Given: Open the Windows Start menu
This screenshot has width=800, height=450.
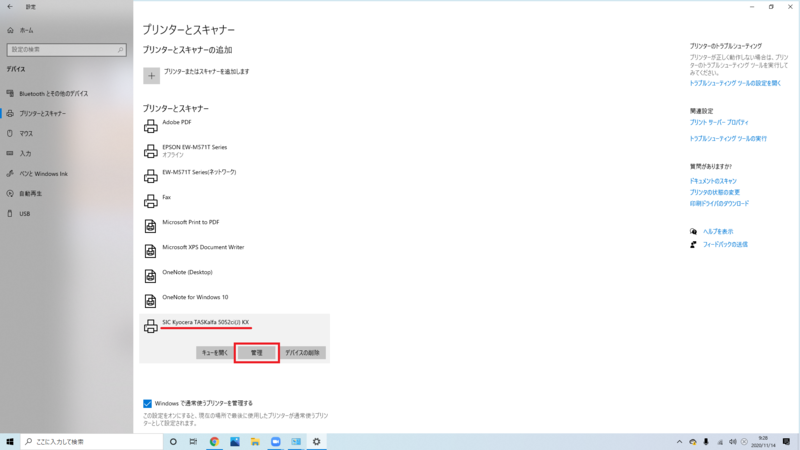Looking at the screenshot, I should 10,442.
